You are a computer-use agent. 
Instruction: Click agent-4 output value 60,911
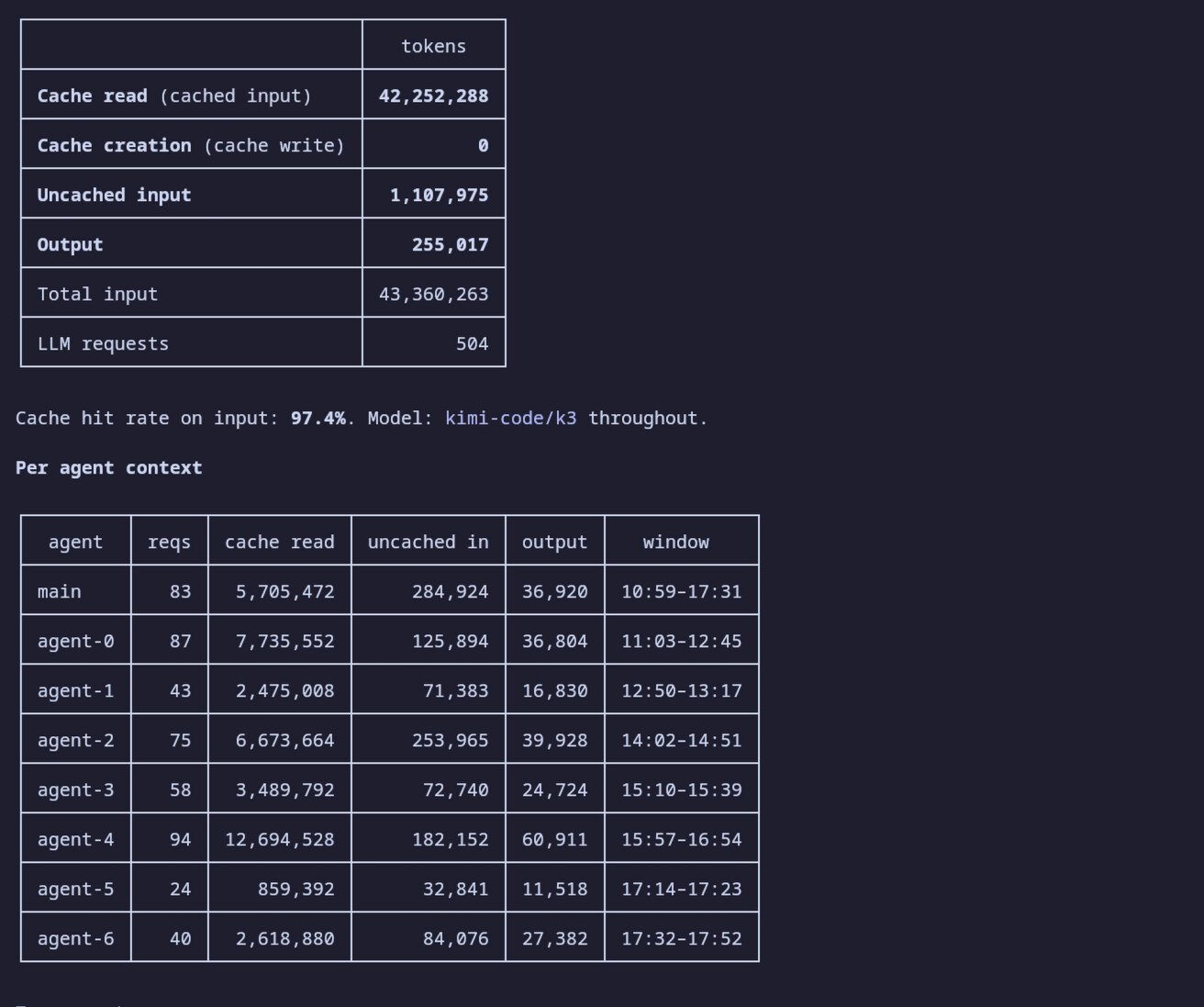(x=554, y=839)
